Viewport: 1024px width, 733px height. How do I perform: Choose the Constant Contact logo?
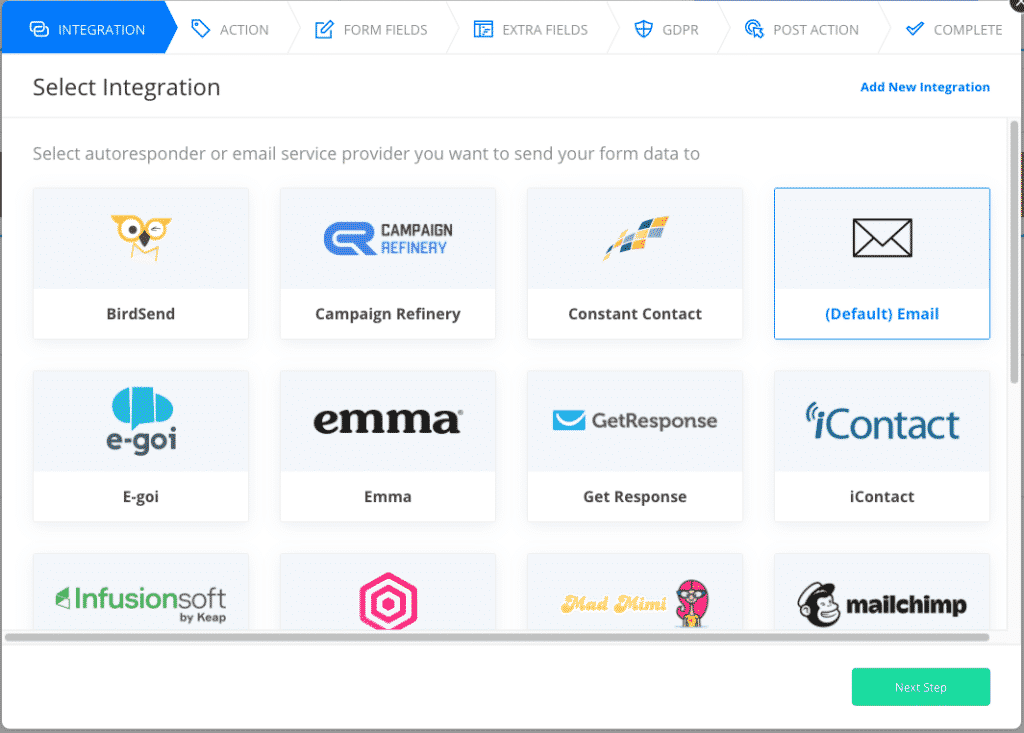[x=635, y=238]
